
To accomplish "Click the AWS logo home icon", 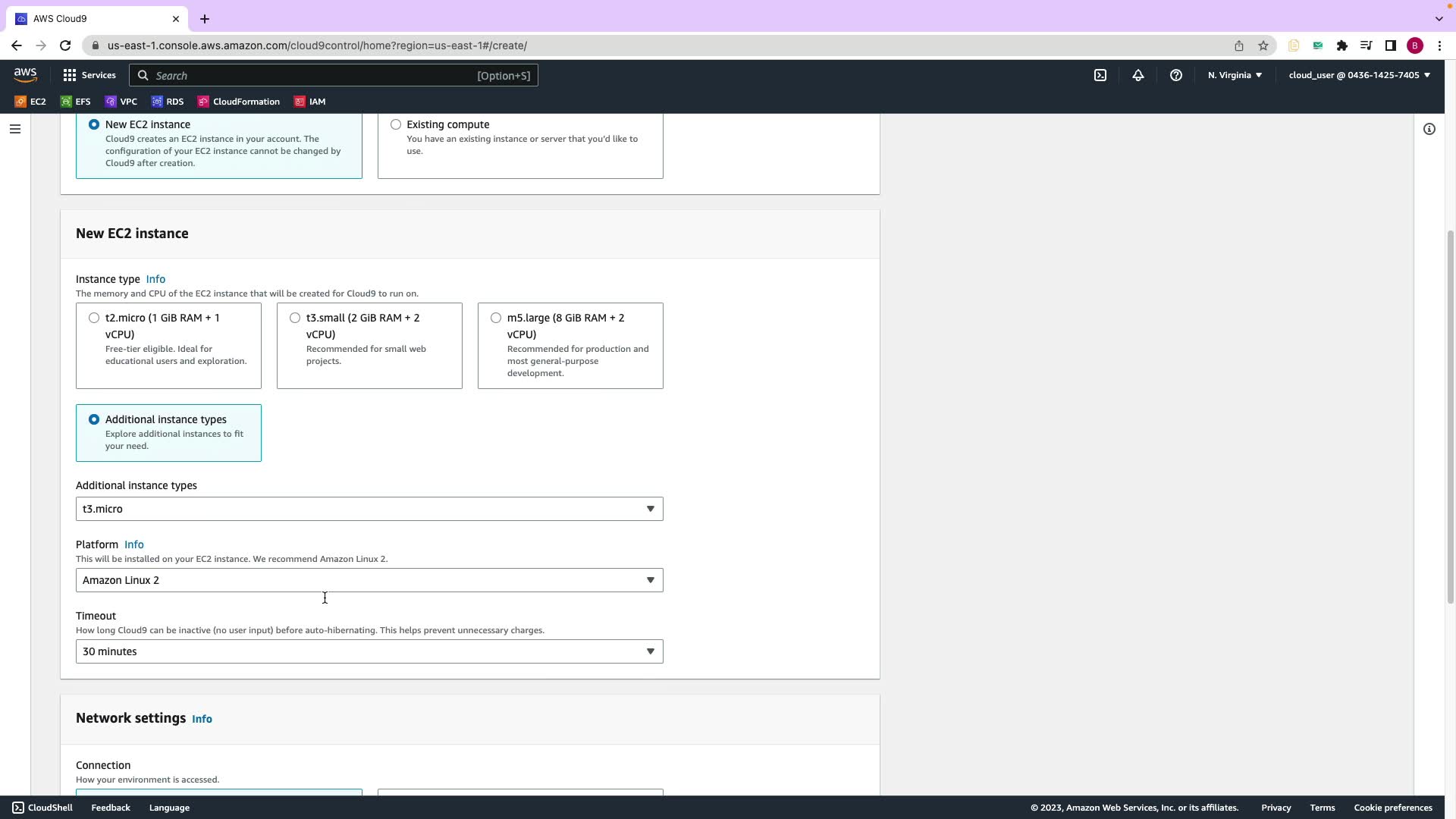I will (25, 74).
